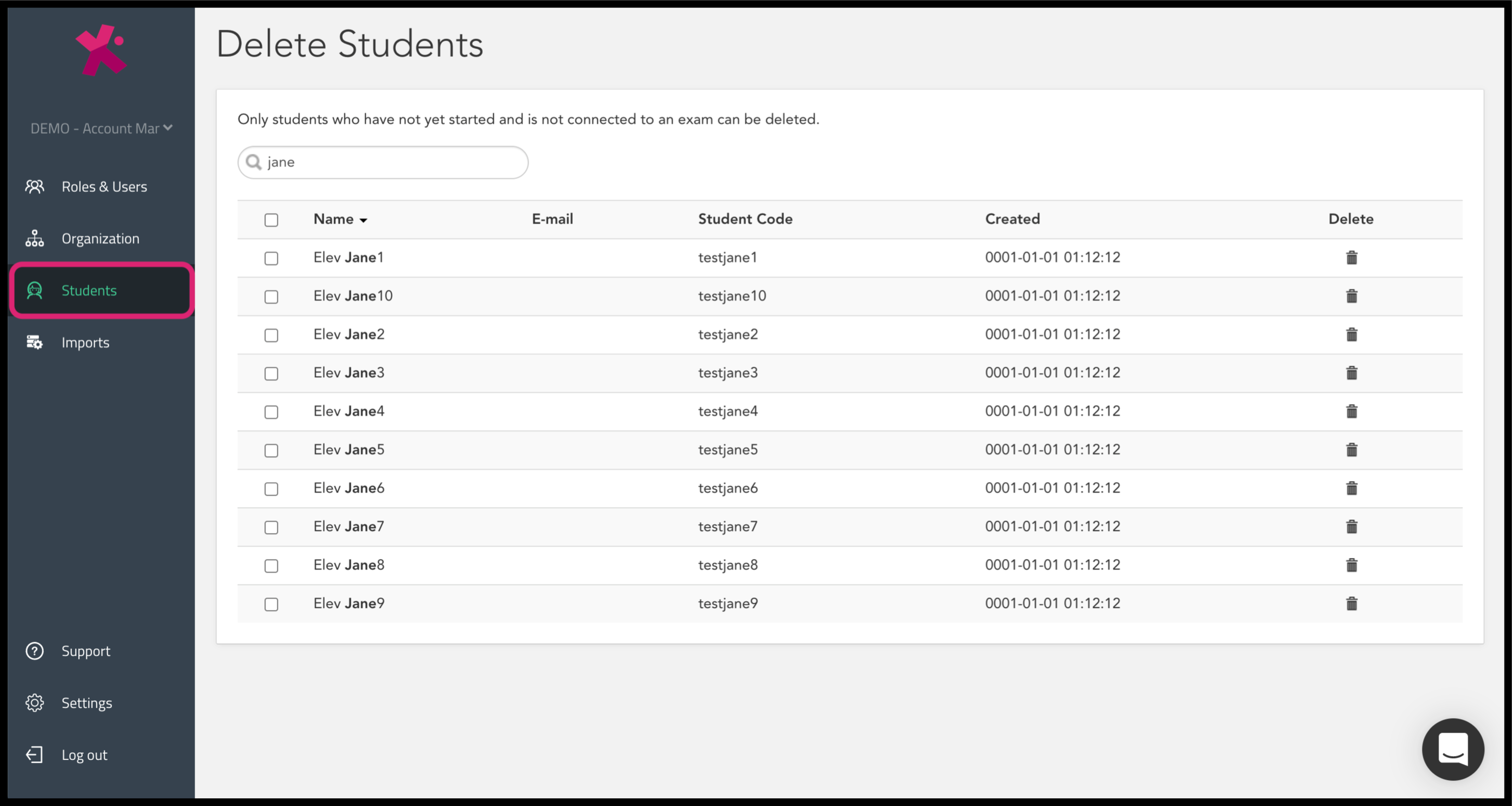Screen dimensions: 1512x806
Task: Select checkbox next to Elev Jane6
Action: (271, 489)
